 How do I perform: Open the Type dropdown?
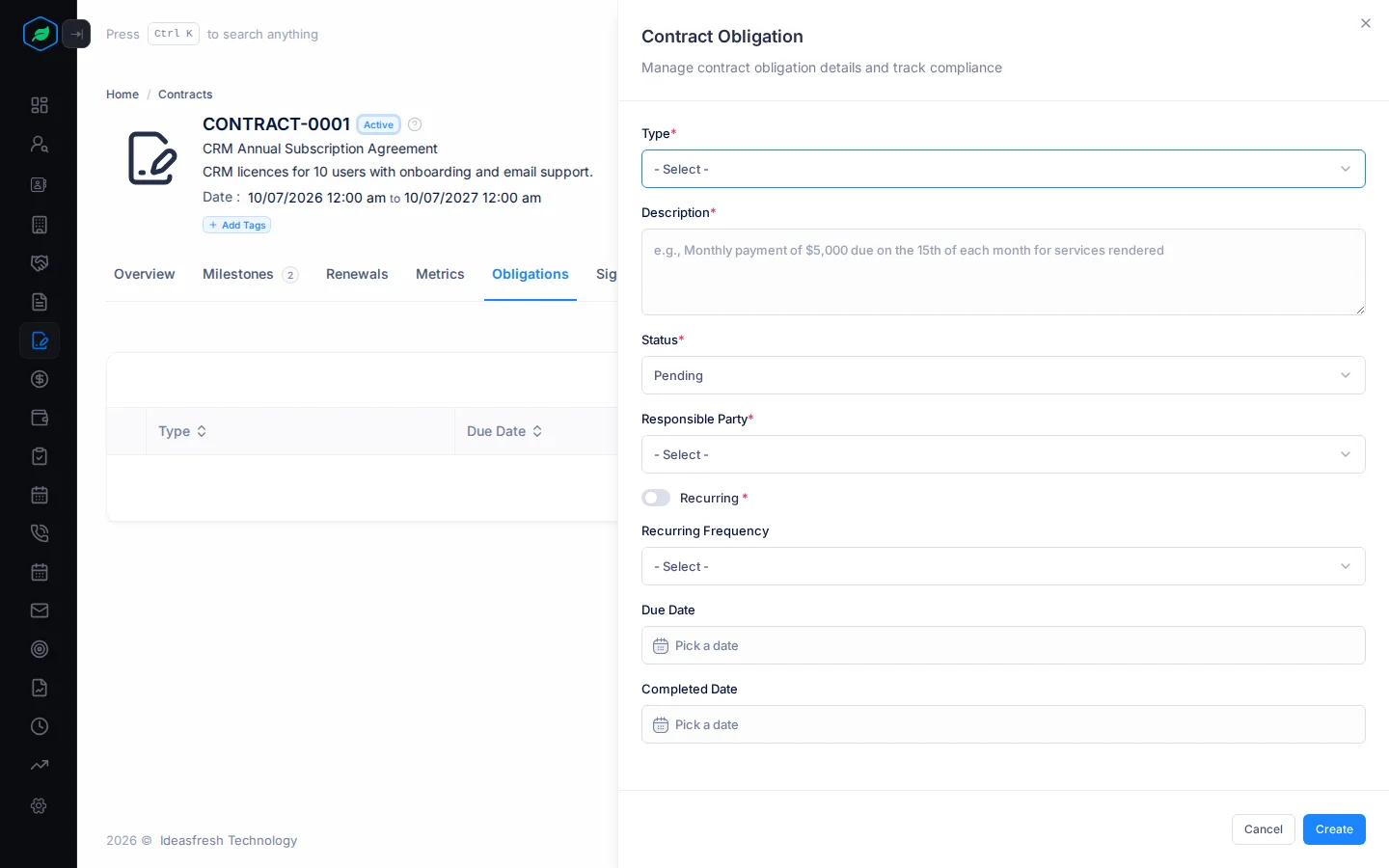click(1003, 169)
